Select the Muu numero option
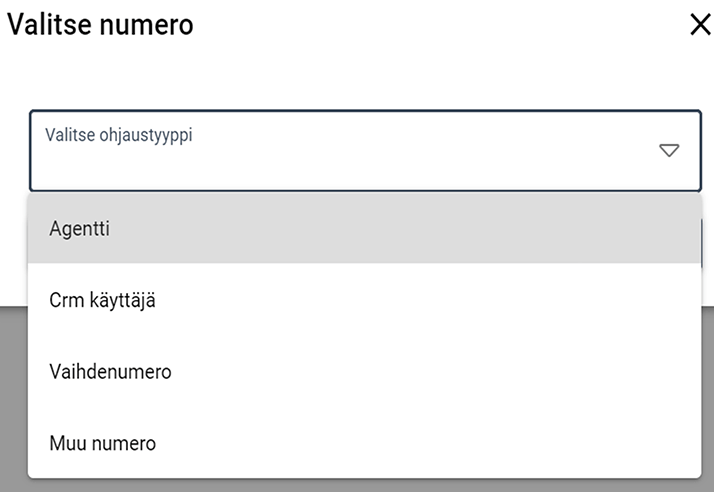The width and height of the screenshot is (714, 492). pos(102,443)
